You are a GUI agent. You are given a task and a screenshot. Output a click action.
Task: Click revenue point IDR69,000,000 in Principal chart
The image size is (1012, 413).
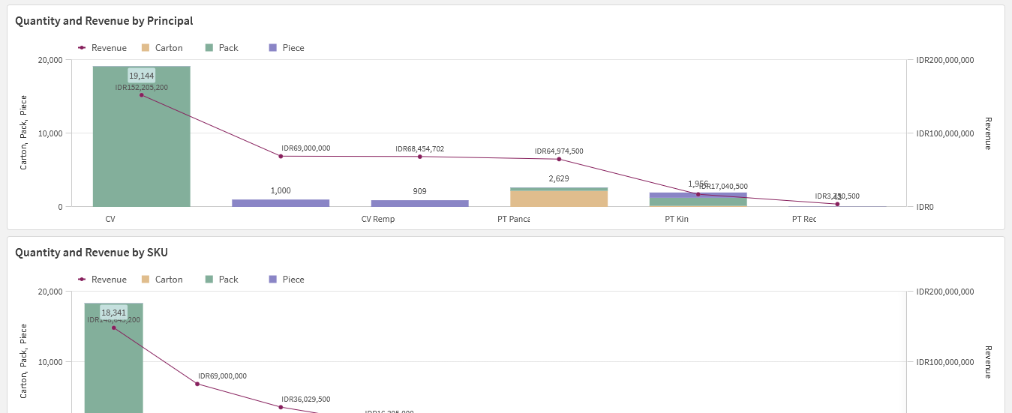(281, 156)
